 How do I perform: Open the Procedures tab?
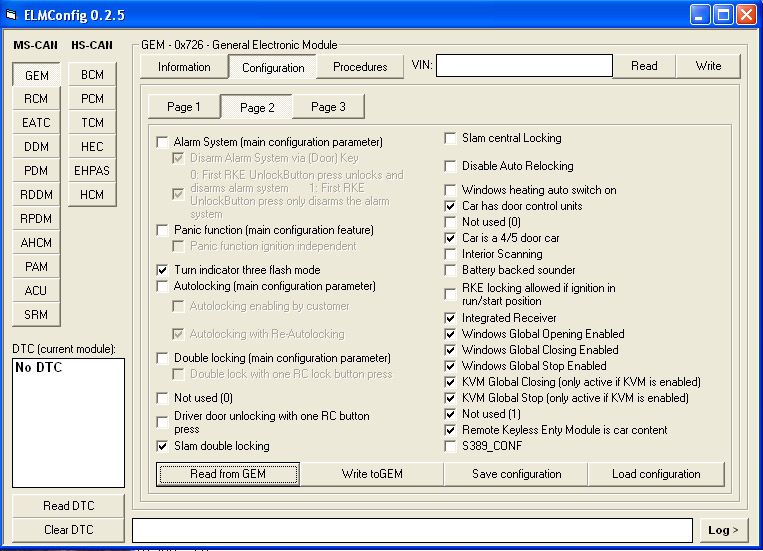click(360, 67)
